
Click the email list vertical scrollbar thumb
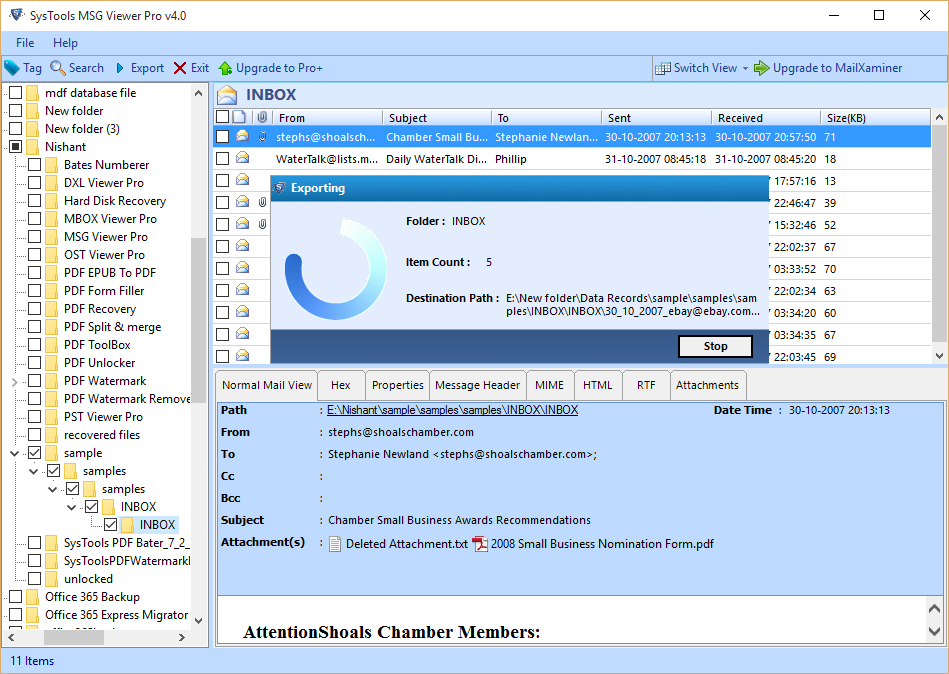[x=939, y=234]
